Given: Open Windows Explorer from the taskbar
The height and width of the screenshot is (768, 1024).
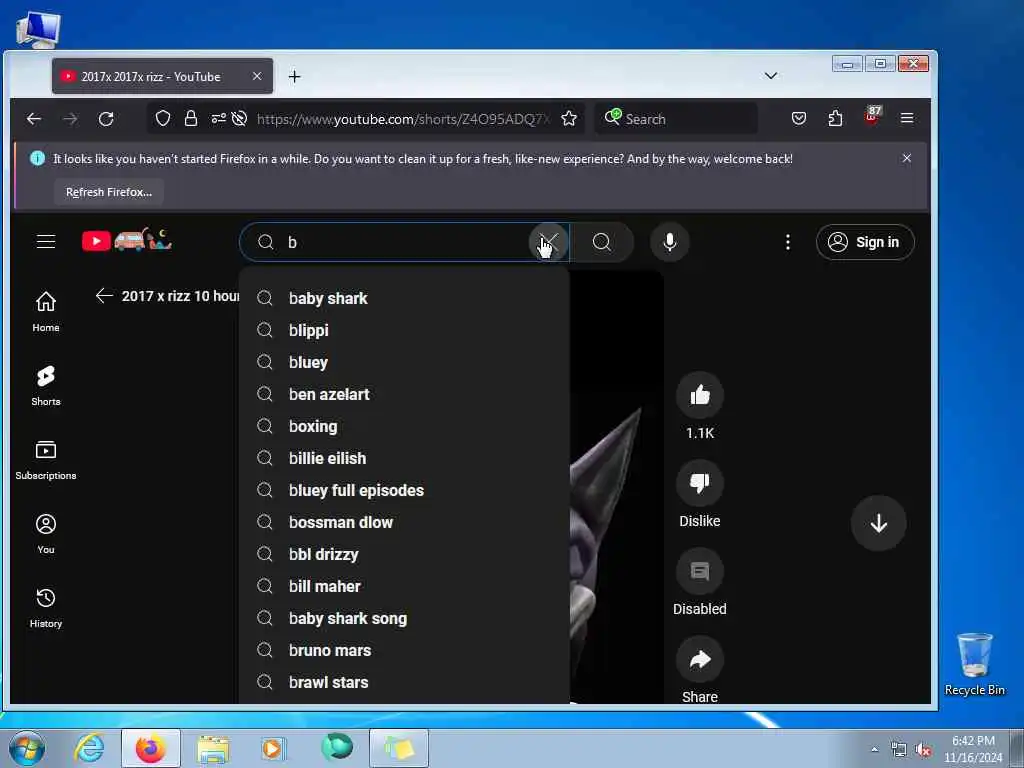Looking at the screenshot, I should pos(213,748).
